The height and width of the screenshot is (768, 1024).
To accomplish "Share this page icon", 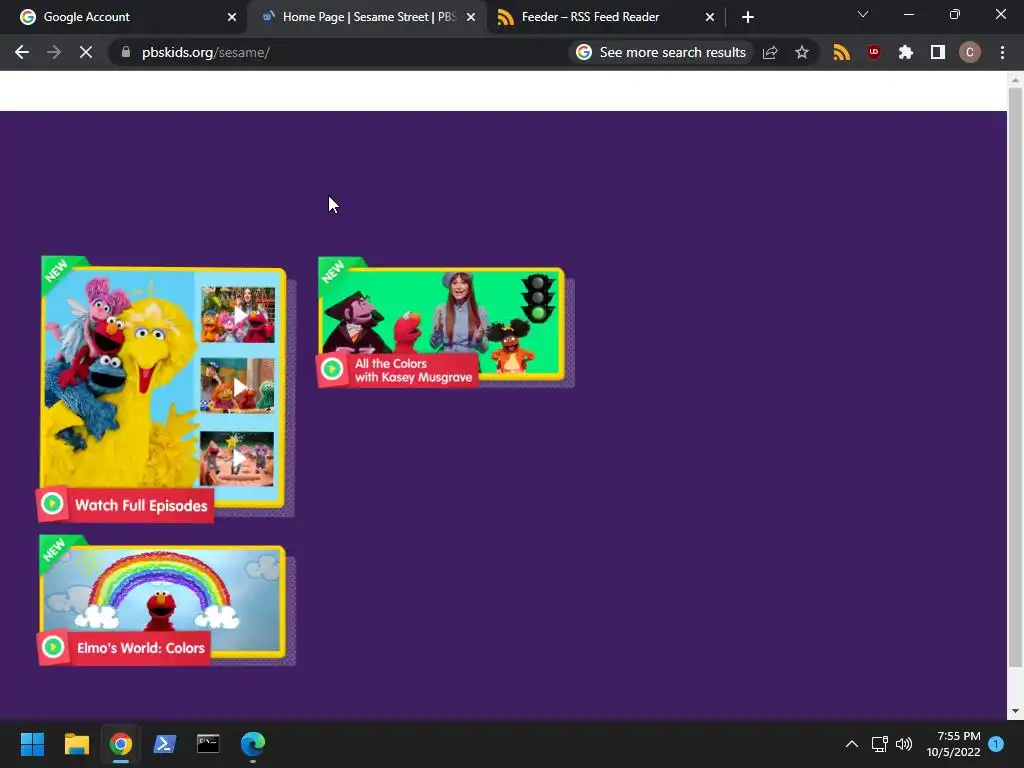I will (770, 52).
